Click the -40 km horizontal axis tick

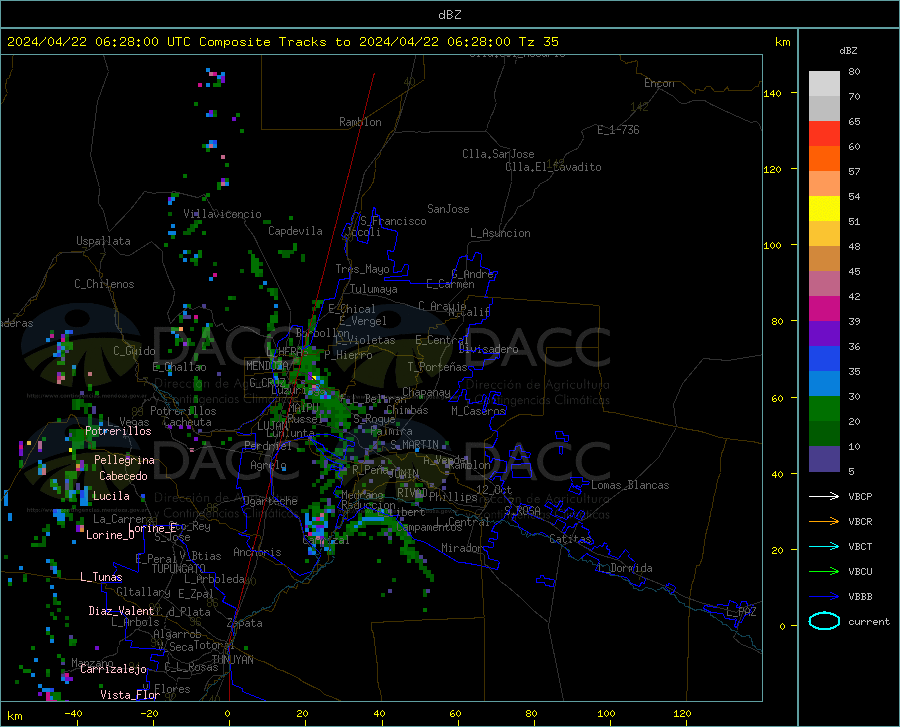point(73,713)
